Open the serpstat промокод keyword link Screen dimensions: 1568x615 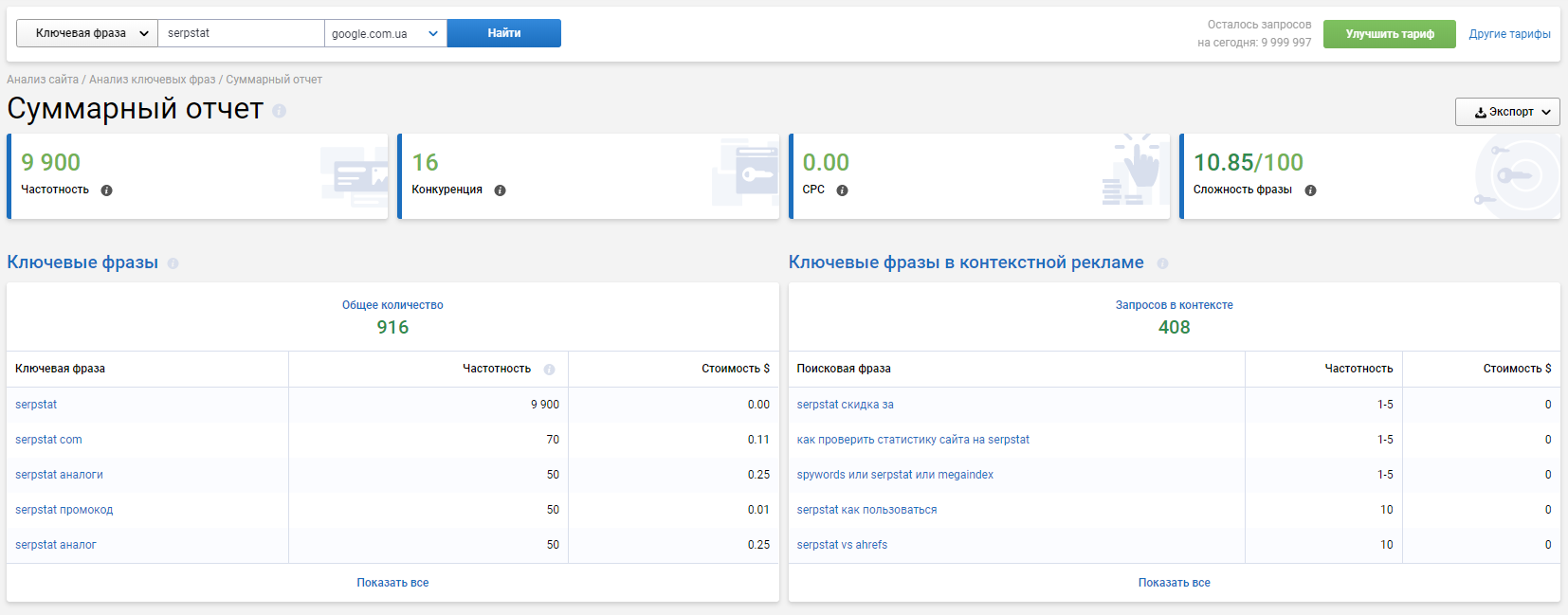(x=64, y=510)
